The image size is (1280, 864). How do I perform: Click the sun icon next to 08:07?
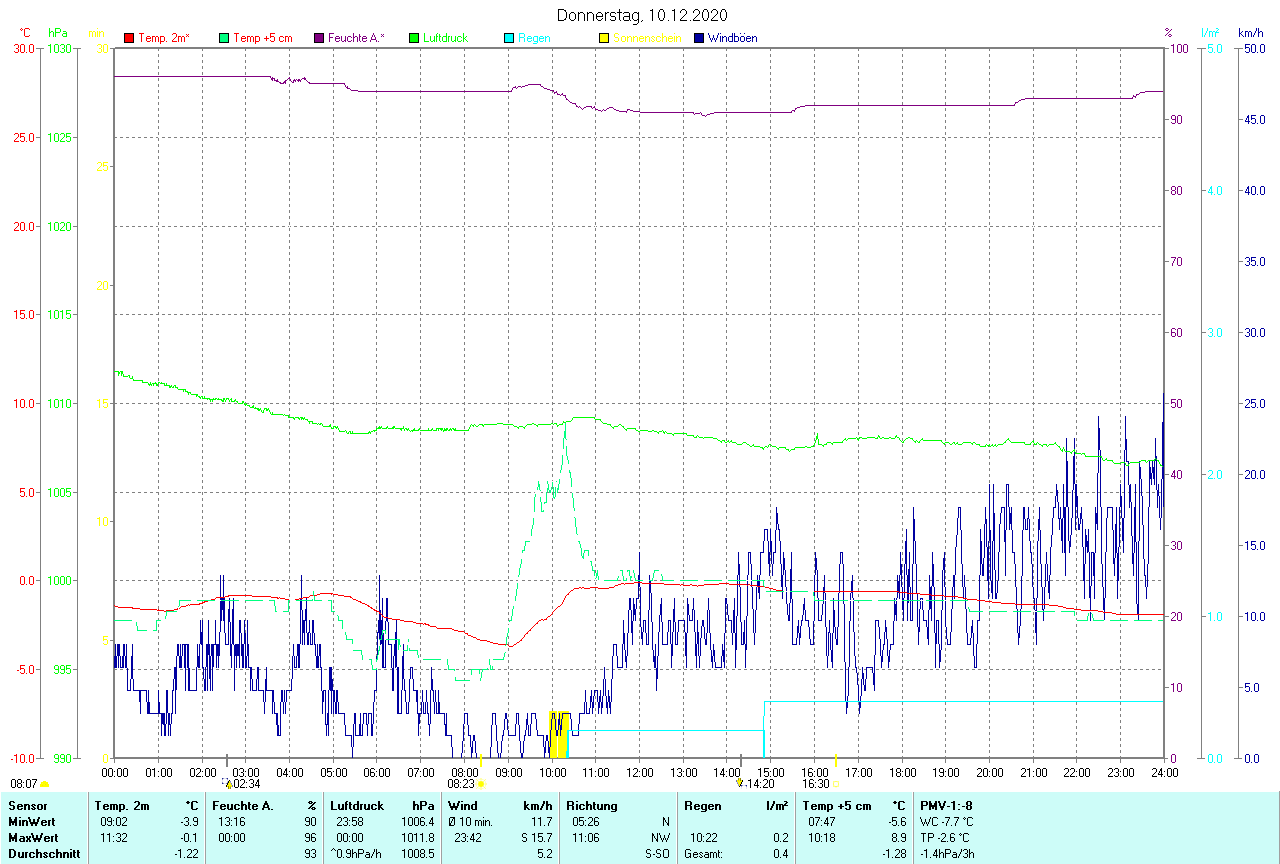click(x=44, y=785)
